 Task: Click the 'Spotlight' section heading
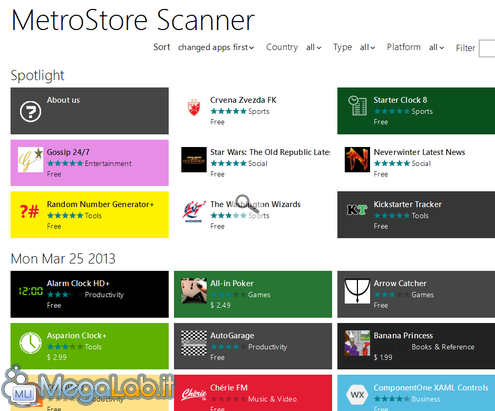(37, 76)
